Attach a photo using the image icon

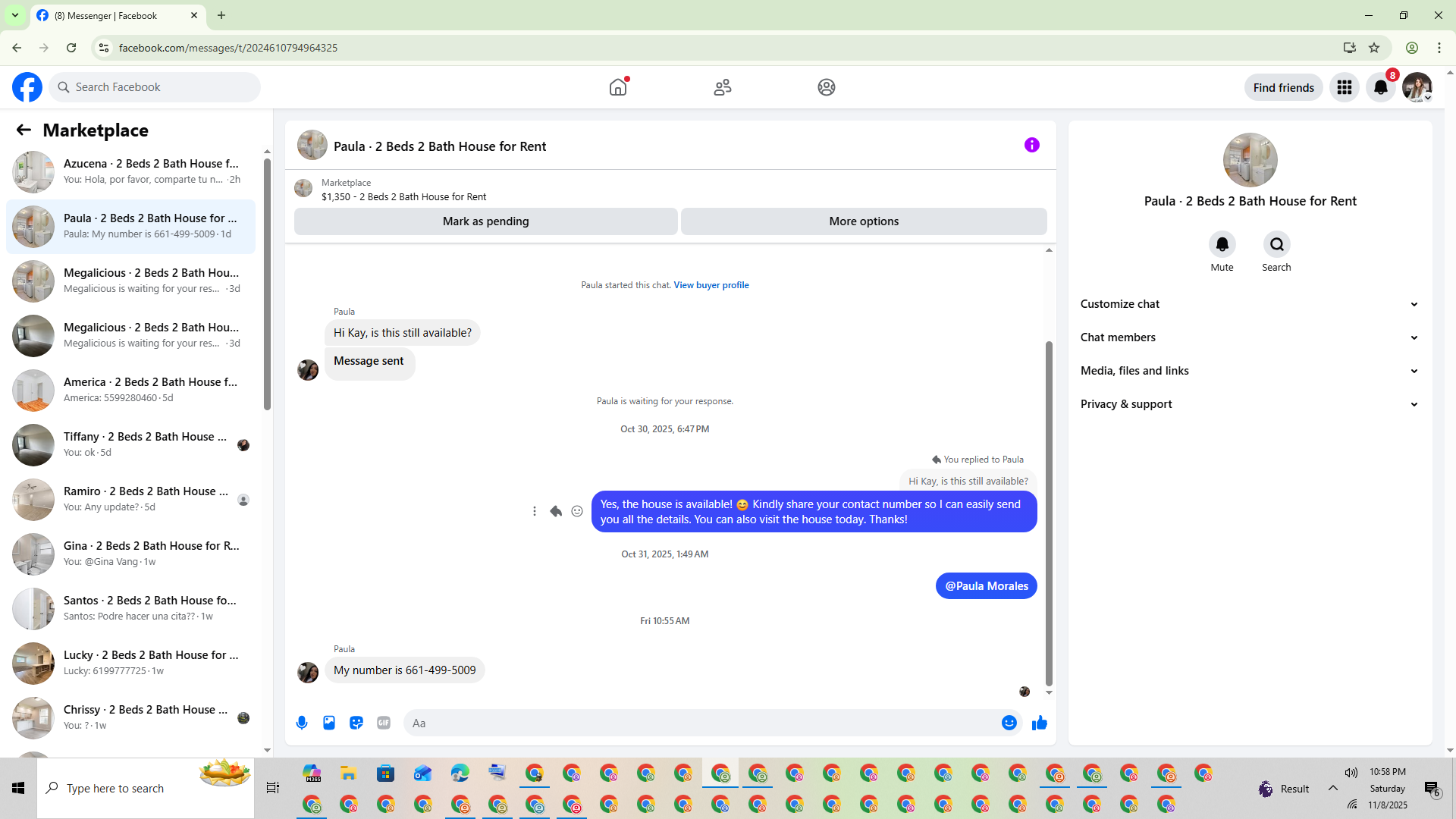coord(329,723)
